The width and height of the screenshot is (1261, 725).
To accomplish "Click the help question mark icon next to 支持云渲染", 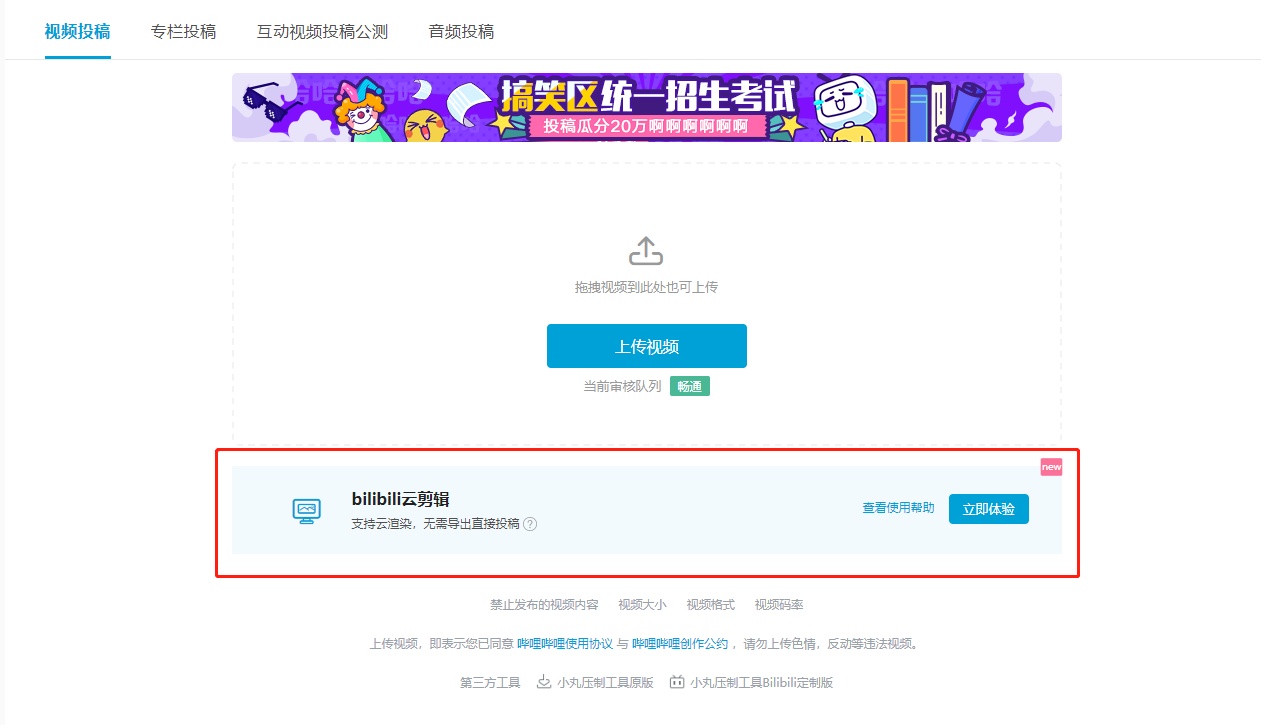I will (530, 524).
